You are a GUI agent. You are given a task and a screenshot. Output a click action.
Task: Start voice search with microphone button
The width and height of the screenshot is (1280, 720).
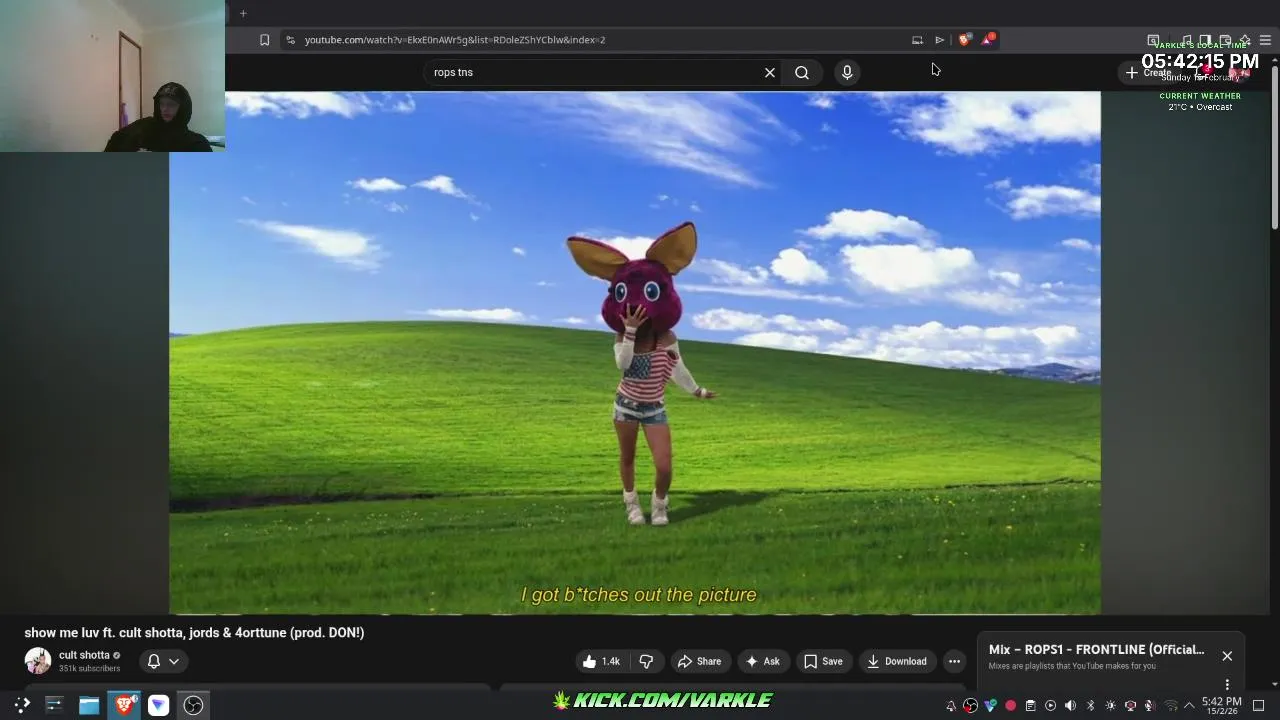(x=847, y=72)
